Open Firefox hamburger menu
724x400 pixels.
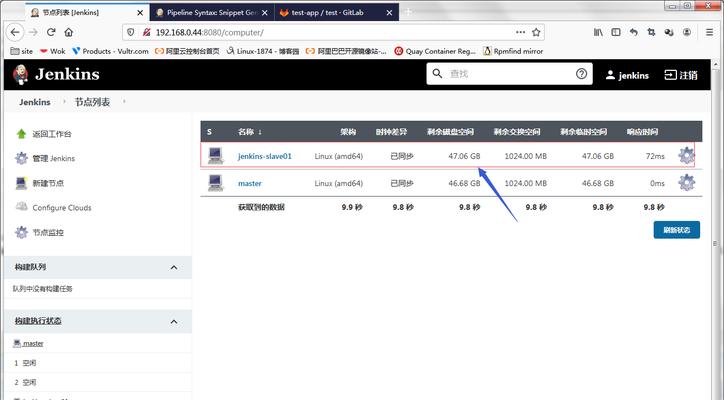coord(710,32)
